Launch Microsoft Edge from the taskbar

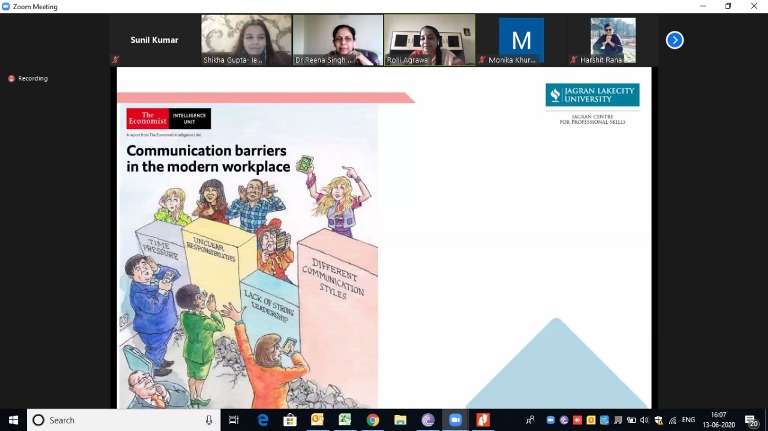(x=263, y=420)
